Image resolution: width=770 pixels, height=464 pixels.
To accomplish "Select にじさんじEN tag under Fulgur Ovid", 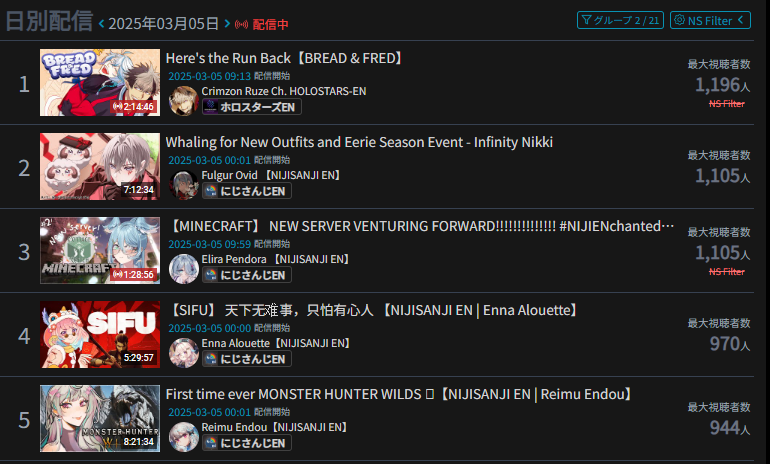I will 247,191.
